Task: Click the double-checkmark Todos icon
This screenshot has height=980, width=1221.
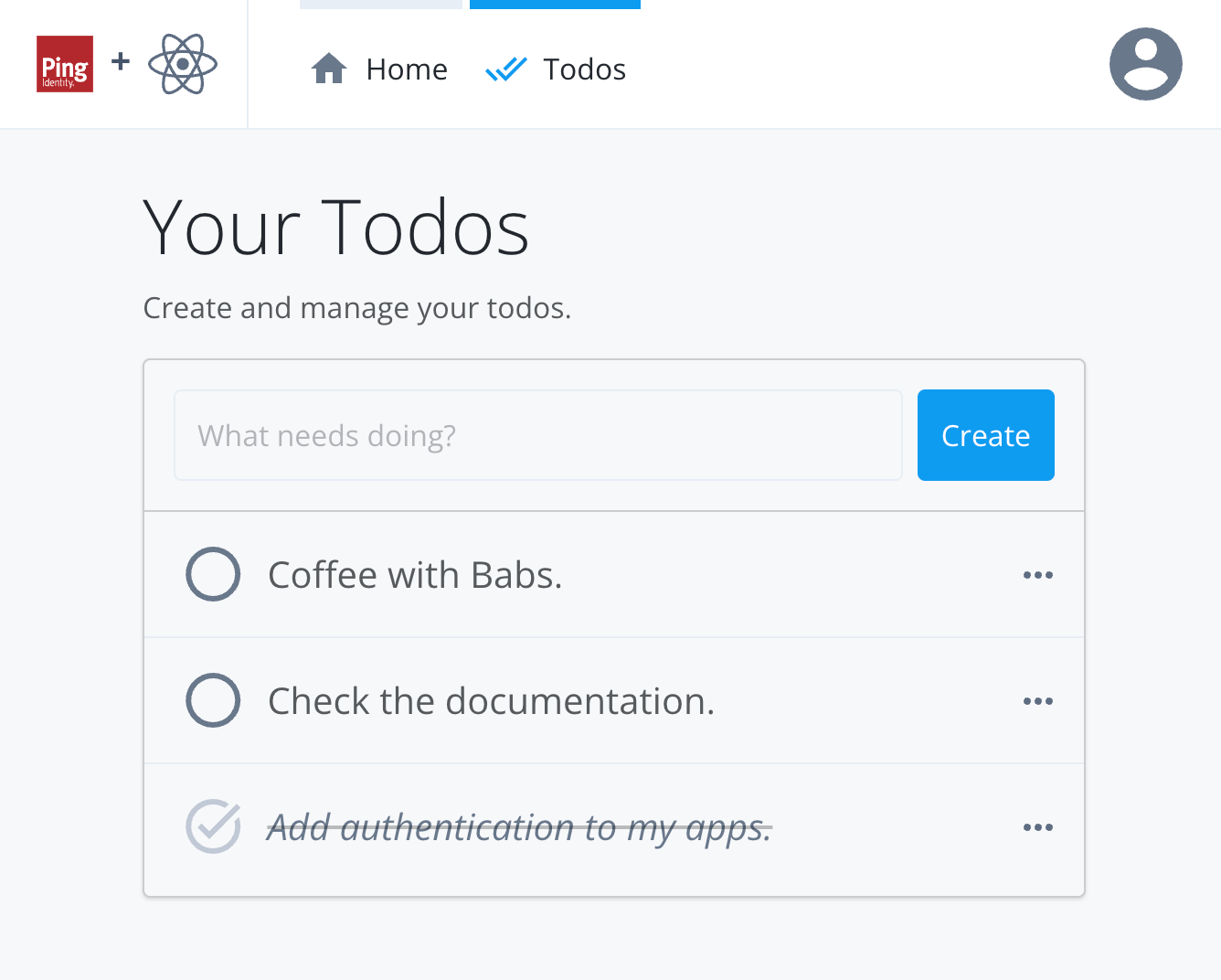Action: click(506, 68)
